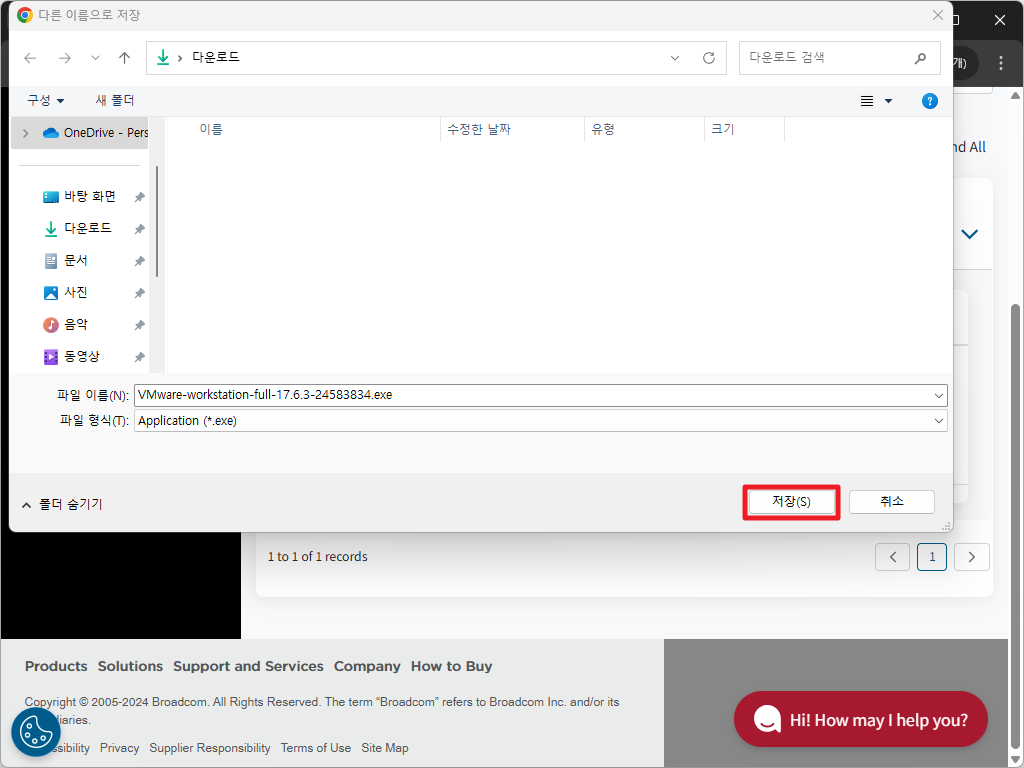Image resolution: width=1024 pixels, height=768 pixels.
Task: Open Terms of Use footer link
Action: point(315,748)
